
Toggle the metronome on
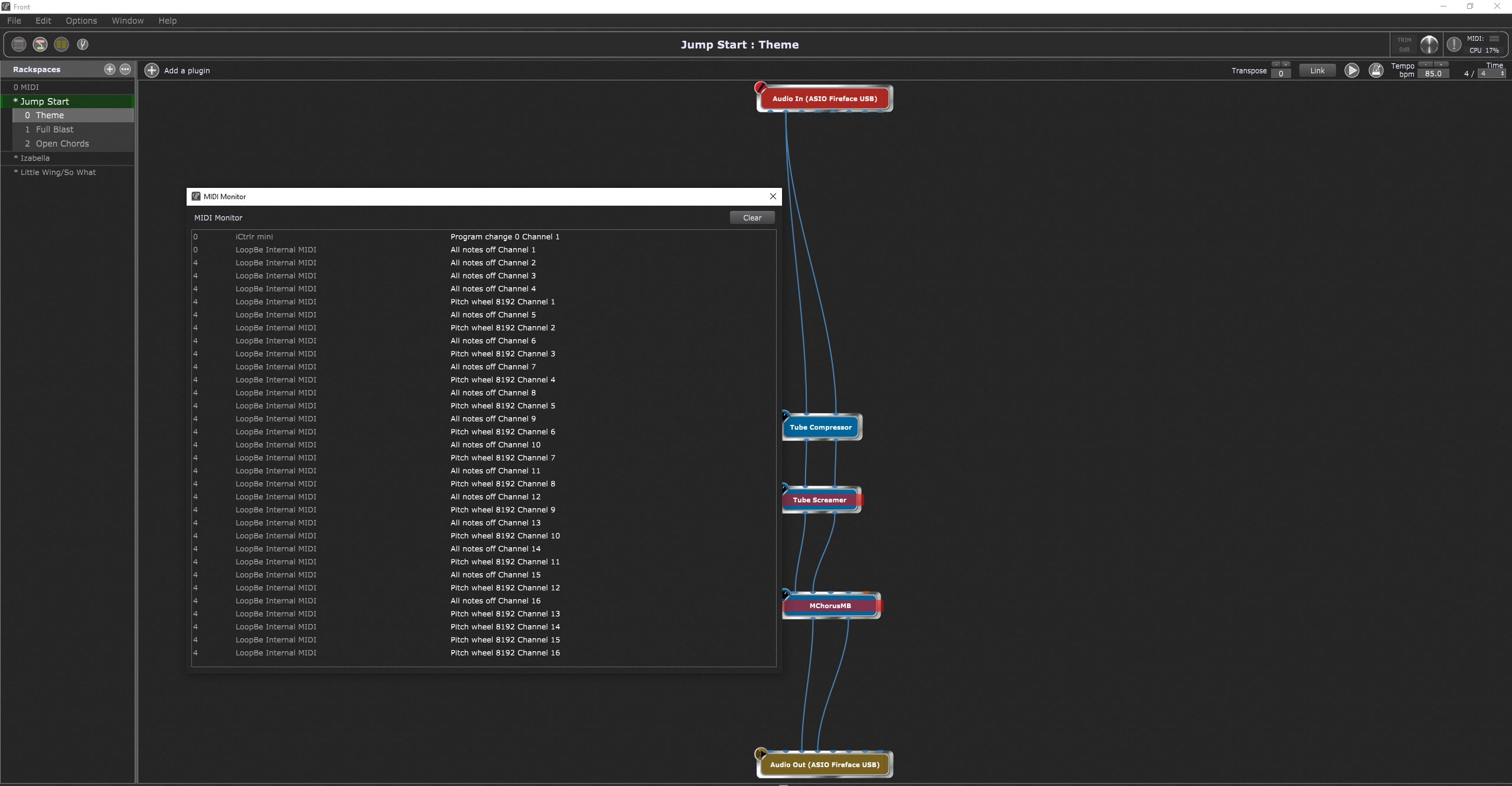point(1376,71)
